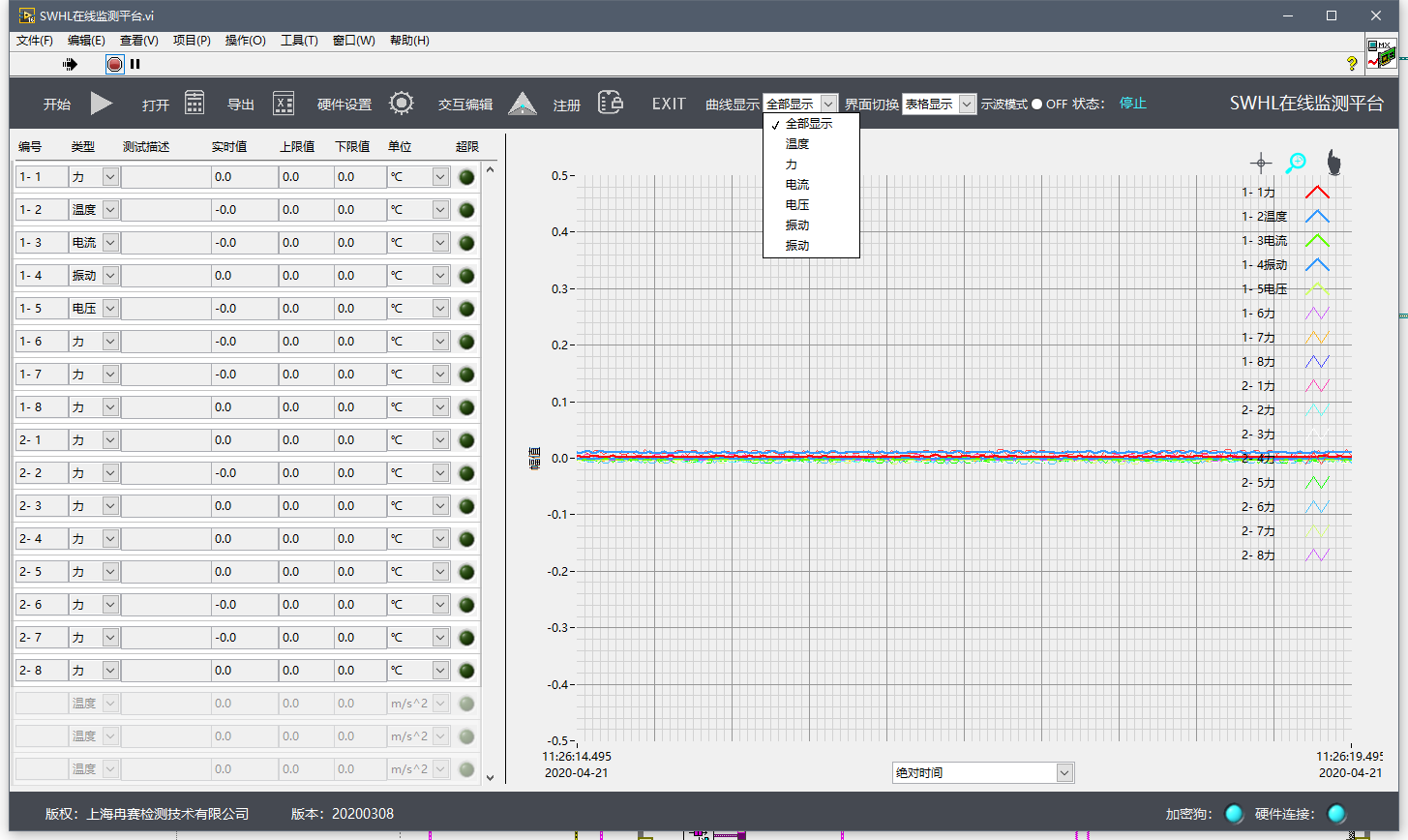
Task: Click the 注册 register button label
Action: 567,105
